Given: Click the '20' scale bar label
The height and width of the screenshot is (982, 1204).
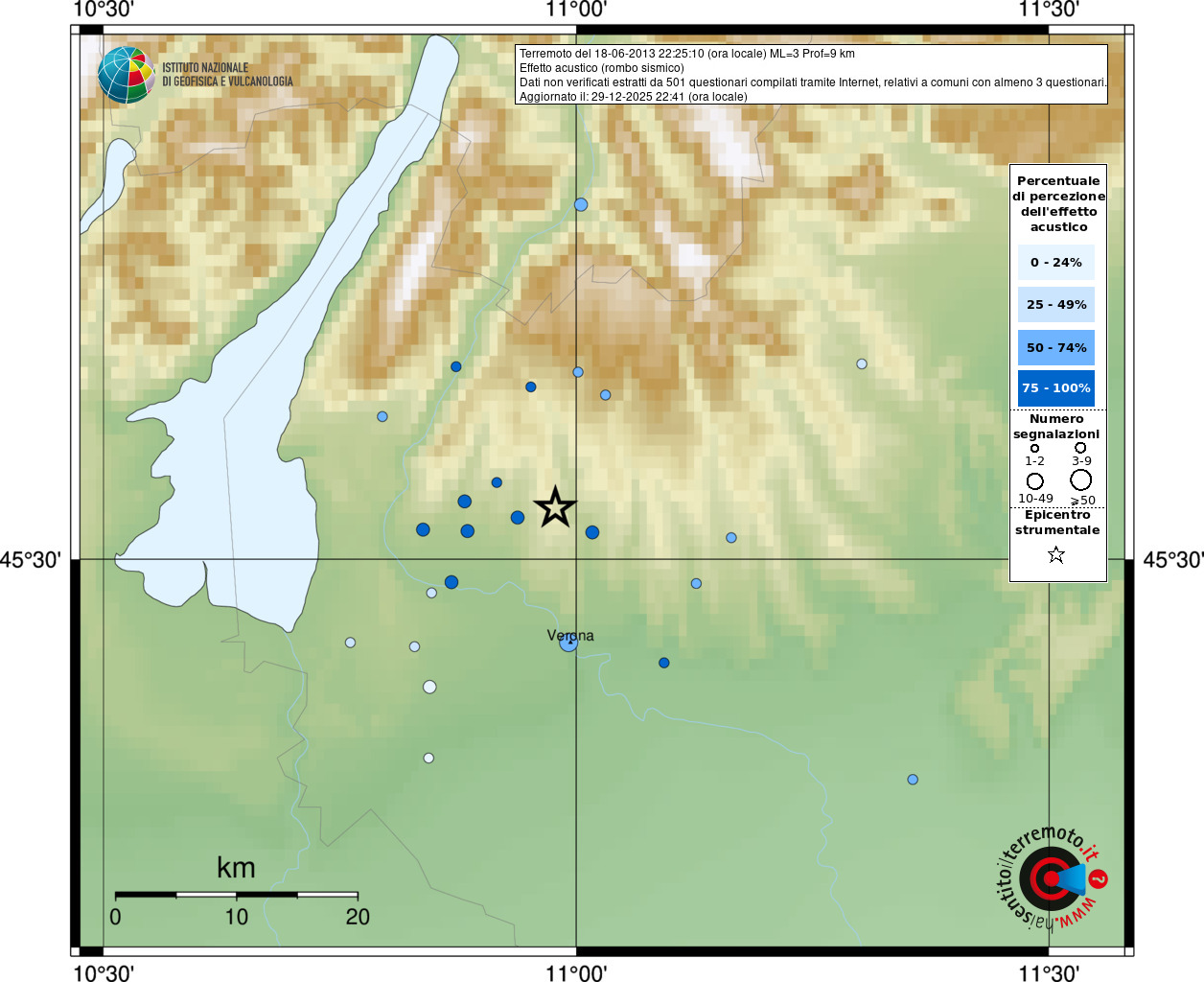Looking at the screenshot, I should pyautogui.click(x=358, y=917).
